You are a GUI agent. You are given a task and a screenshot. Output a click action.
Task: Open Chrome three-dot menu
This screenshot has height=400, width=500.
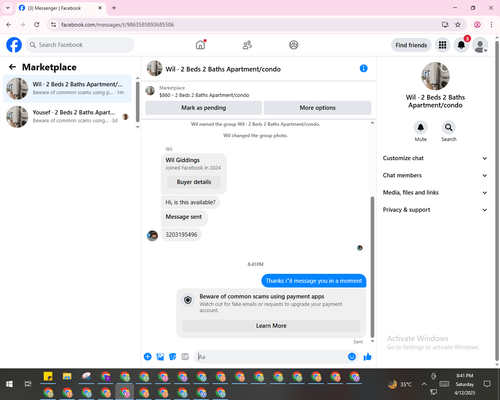tap(491, 24)
